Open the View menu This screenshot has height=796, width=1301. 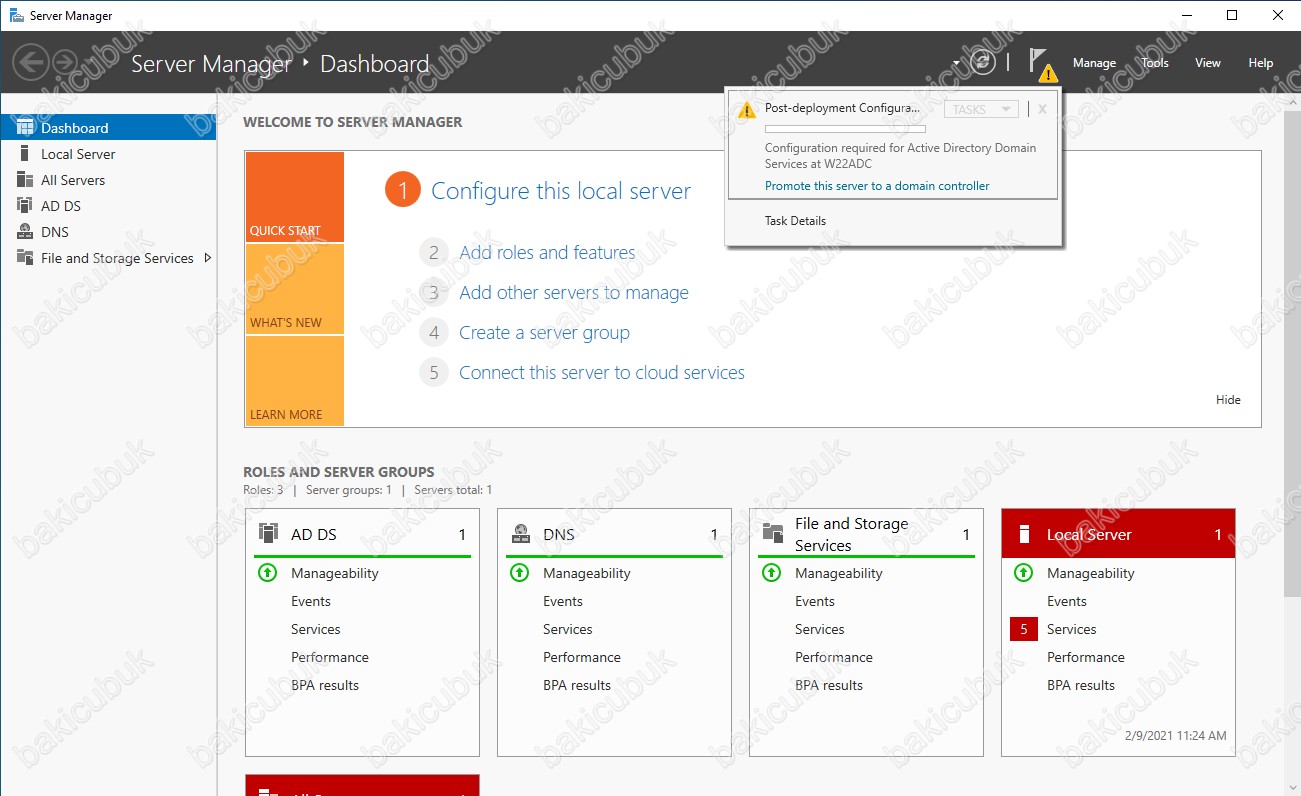[1208, 63]
